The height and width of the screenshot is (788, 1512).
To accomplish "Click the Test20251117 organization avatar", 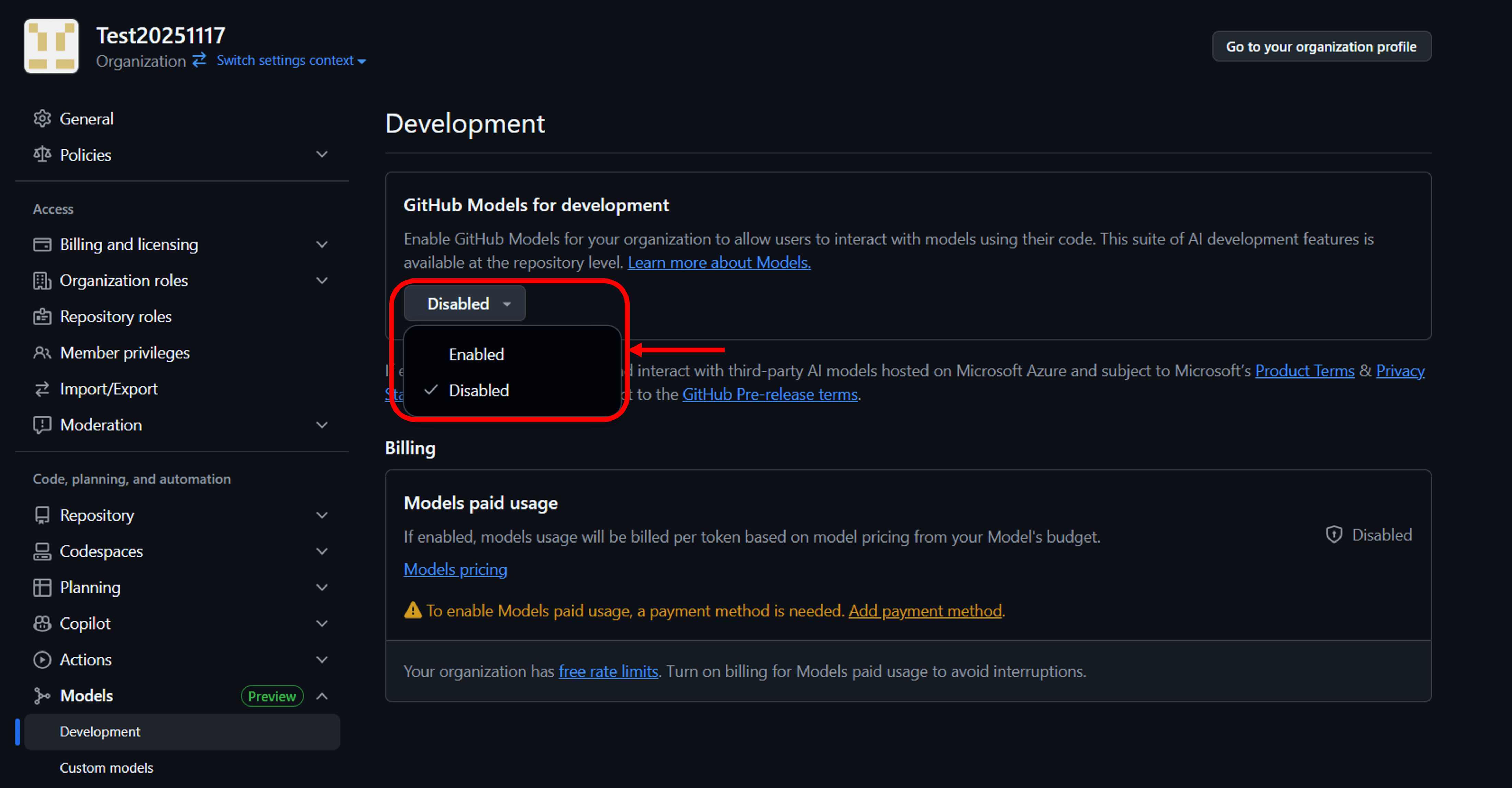I will click(51, 46).
